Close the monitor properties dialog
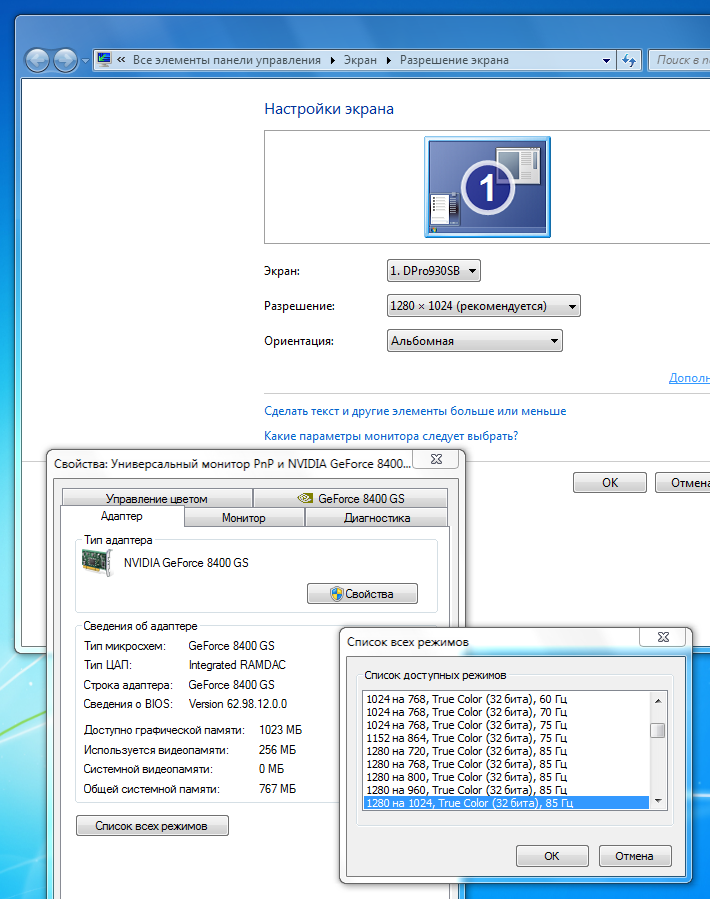The image size is (710, 899). [x=436, y=459]
